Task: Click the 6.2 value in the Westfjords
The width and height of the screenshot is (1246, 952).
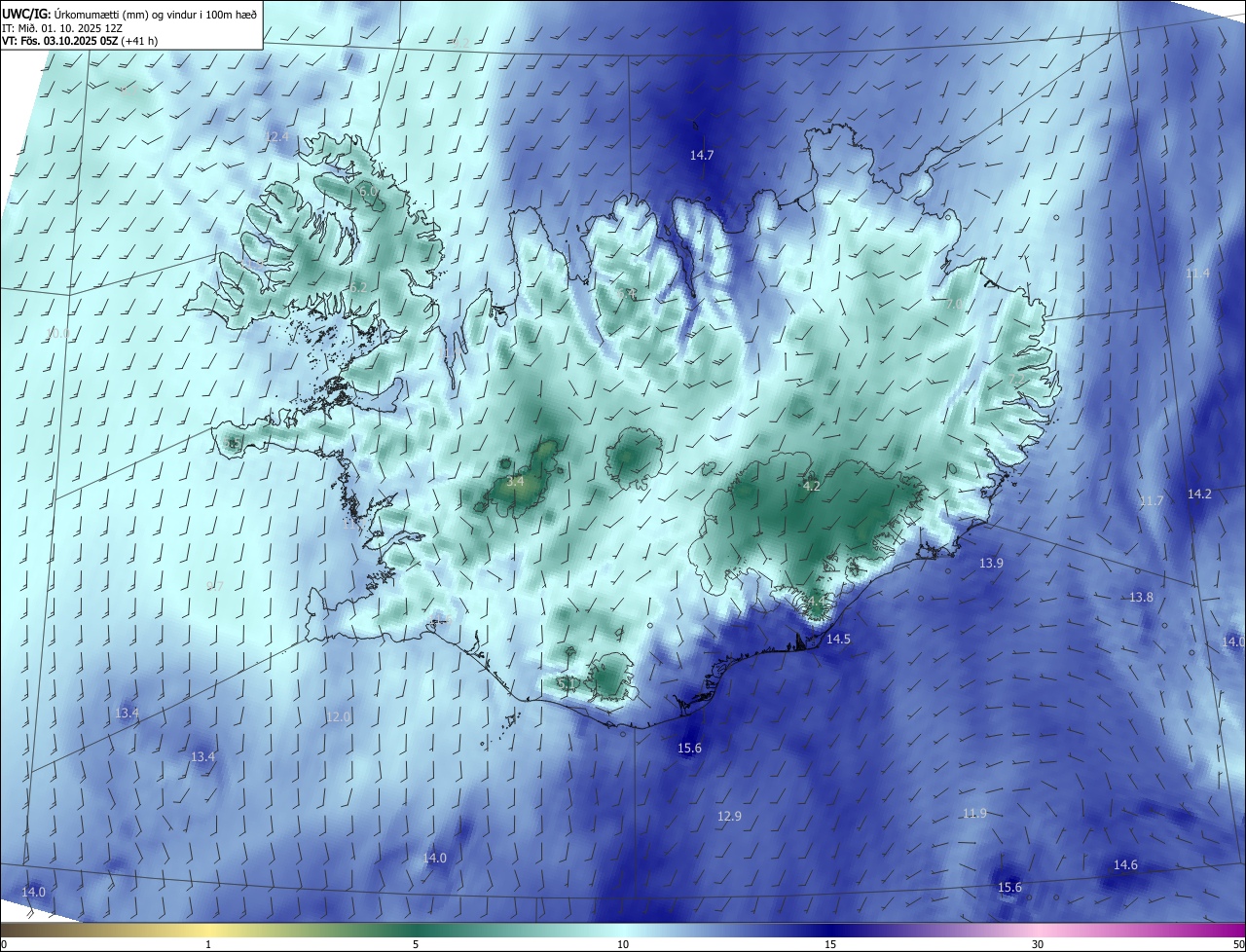Action: (x=357, y=287)
